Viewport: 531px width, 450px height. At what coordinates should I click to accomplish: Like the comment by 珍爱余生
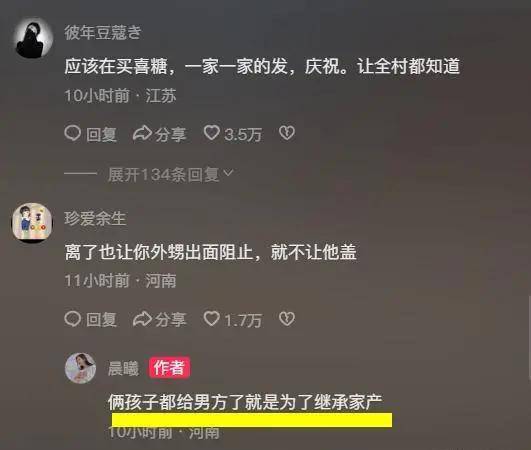[212, 319]
